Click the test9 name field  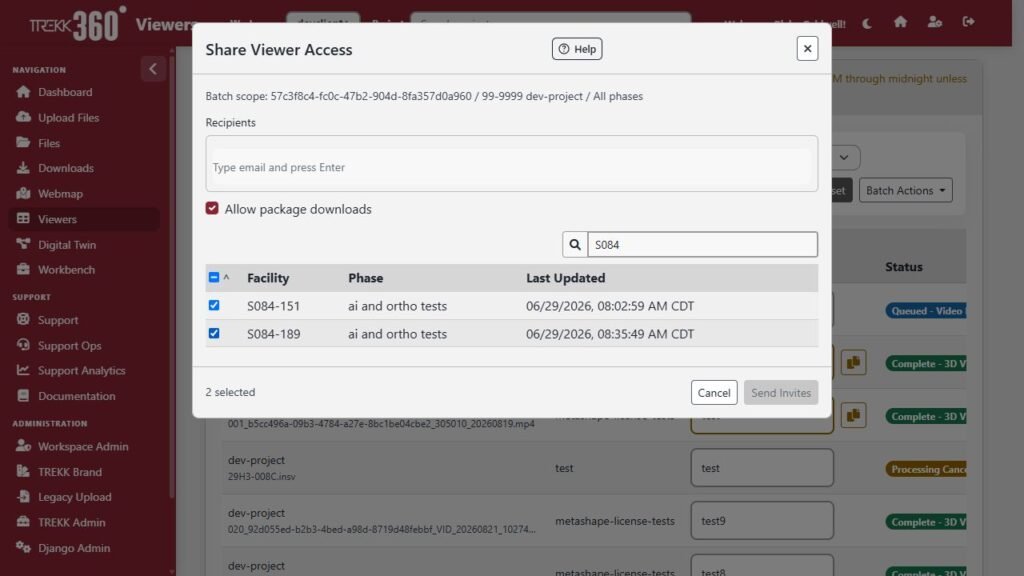pos(761,520)
